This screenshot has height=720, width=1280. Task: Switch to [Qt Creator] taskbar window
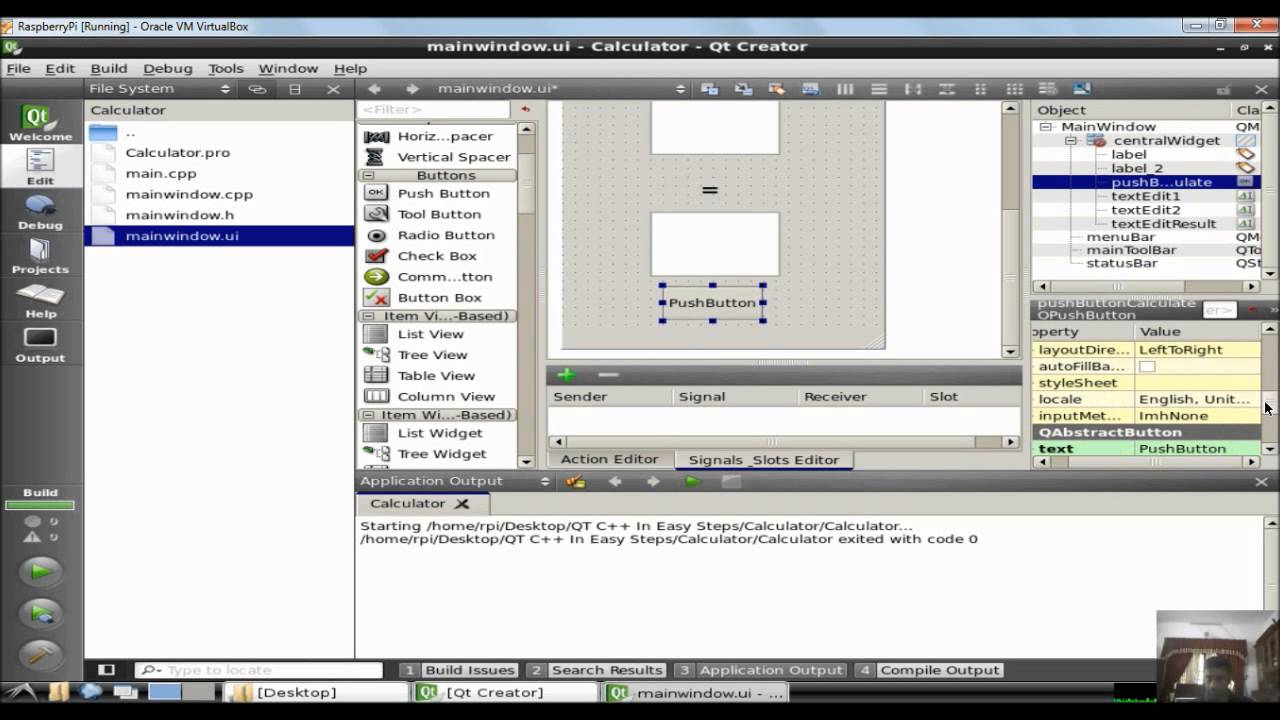505,692
